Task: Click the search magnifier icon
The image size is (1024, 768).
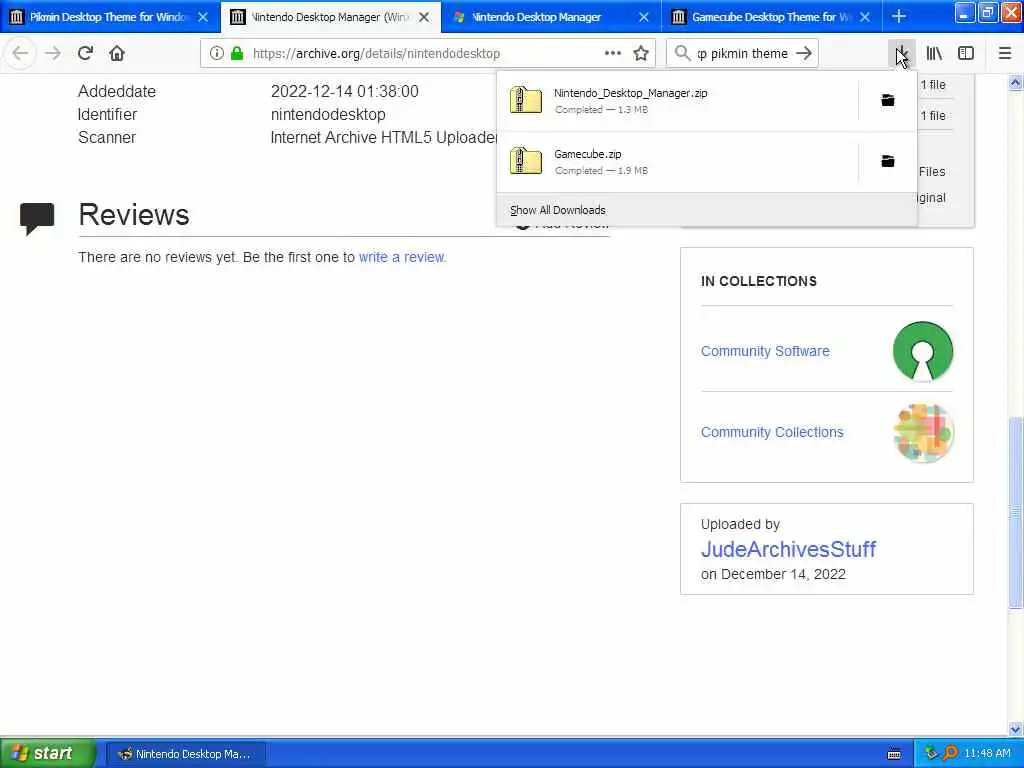Action: [682, 54]
